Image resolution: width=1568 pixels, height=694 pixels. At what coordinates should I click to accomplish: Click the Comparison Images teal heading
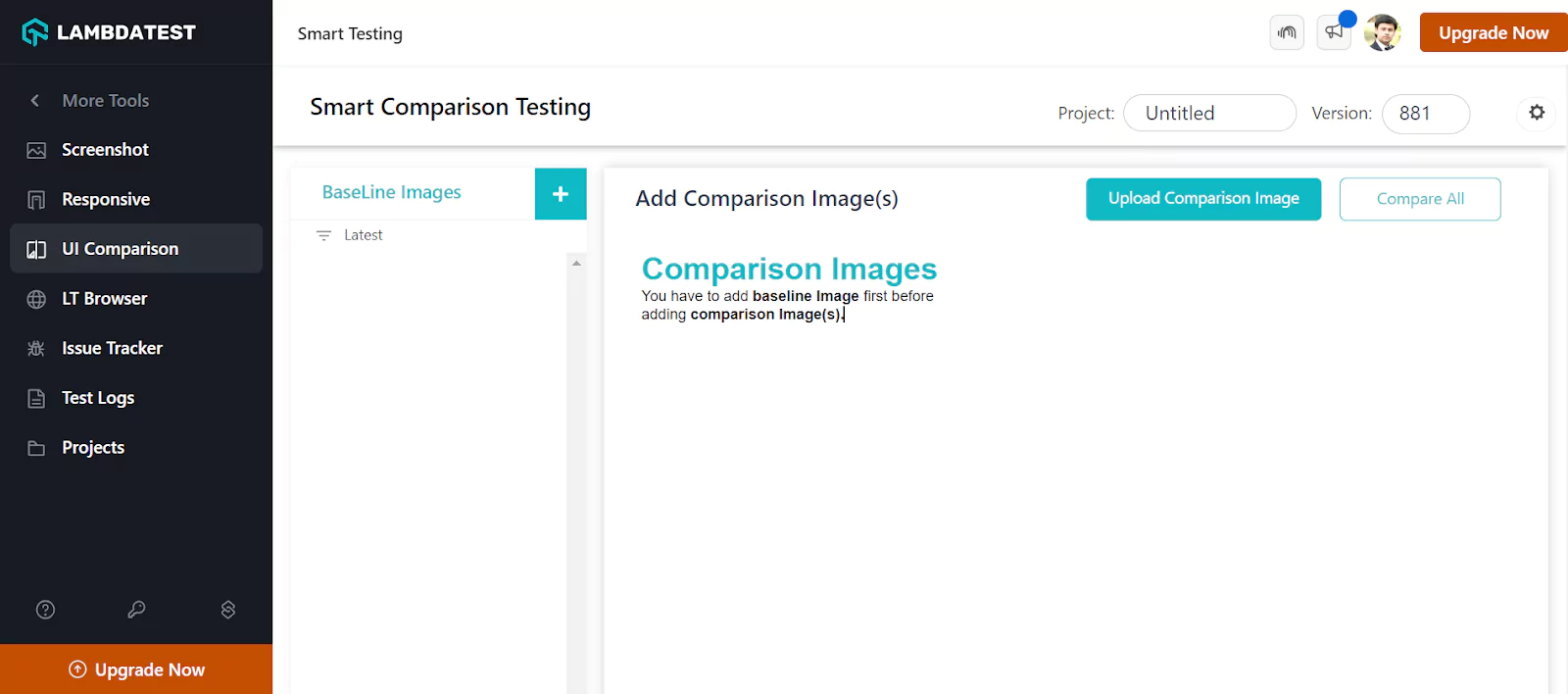coord(789,269)
